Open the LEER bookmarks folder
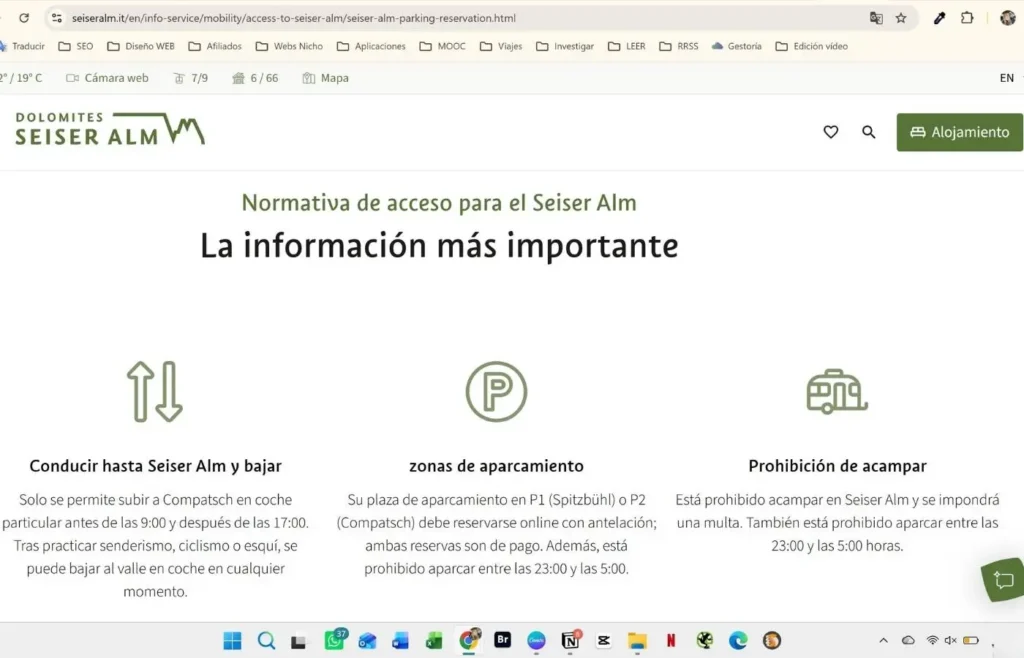Screen dimensions: 1024x658 pyautogui.click(x=626, y=46)
